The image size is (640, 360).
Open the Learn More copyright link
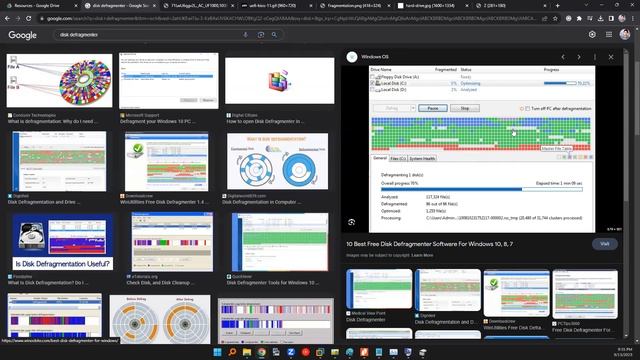pyautogui.click(x=422, y=255)
